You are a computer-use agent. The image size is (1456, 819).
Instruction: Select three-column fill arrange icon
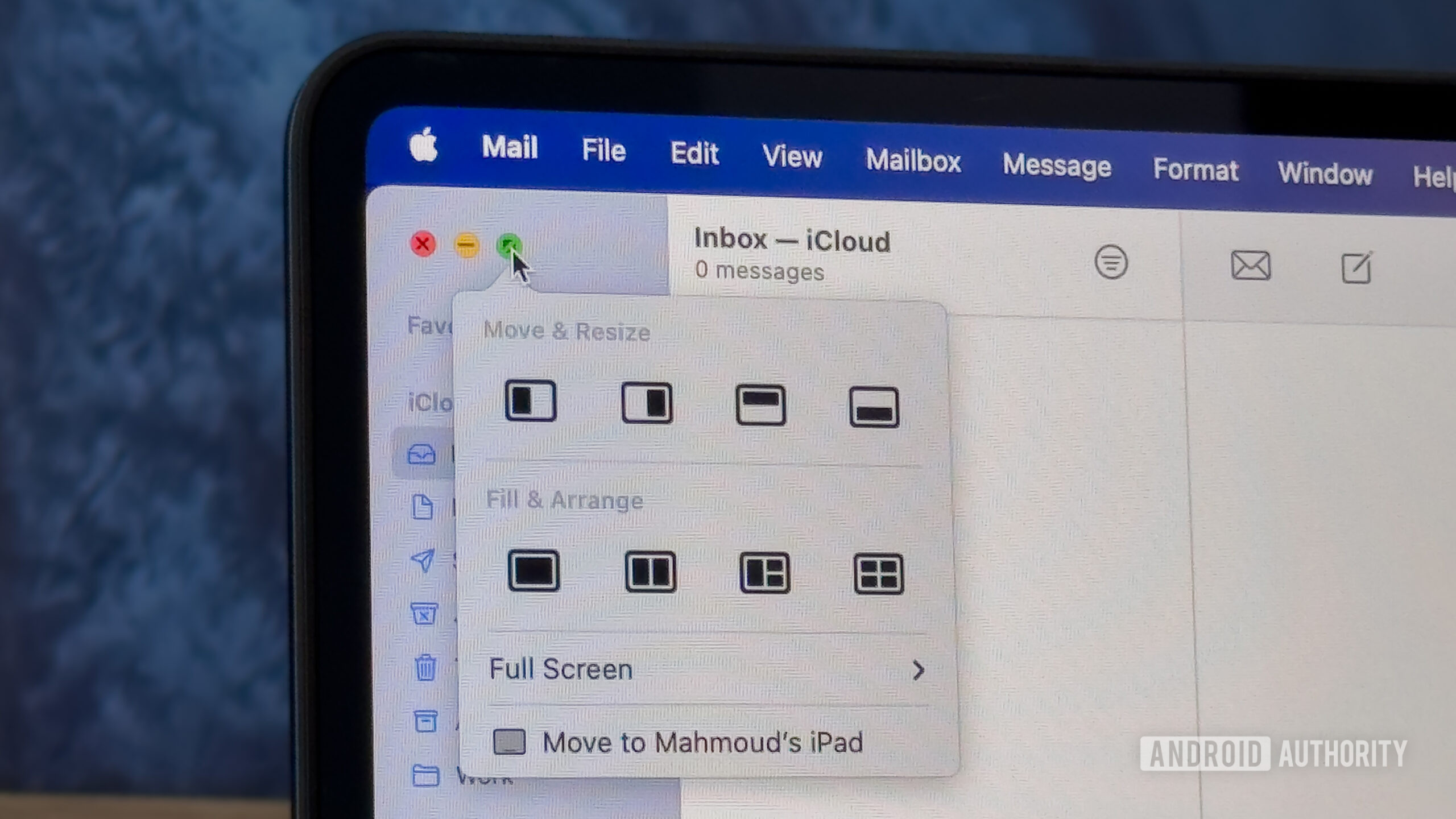(764, 570)
